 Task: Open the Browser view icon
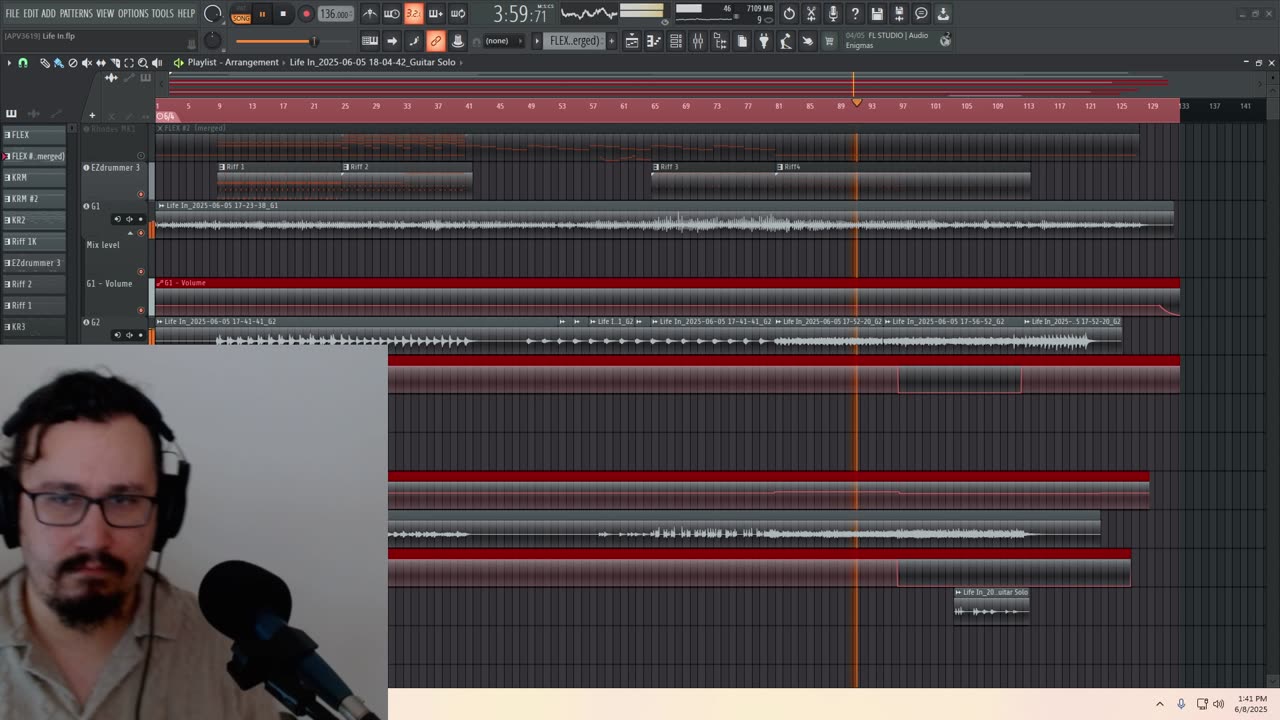point(720,41)
